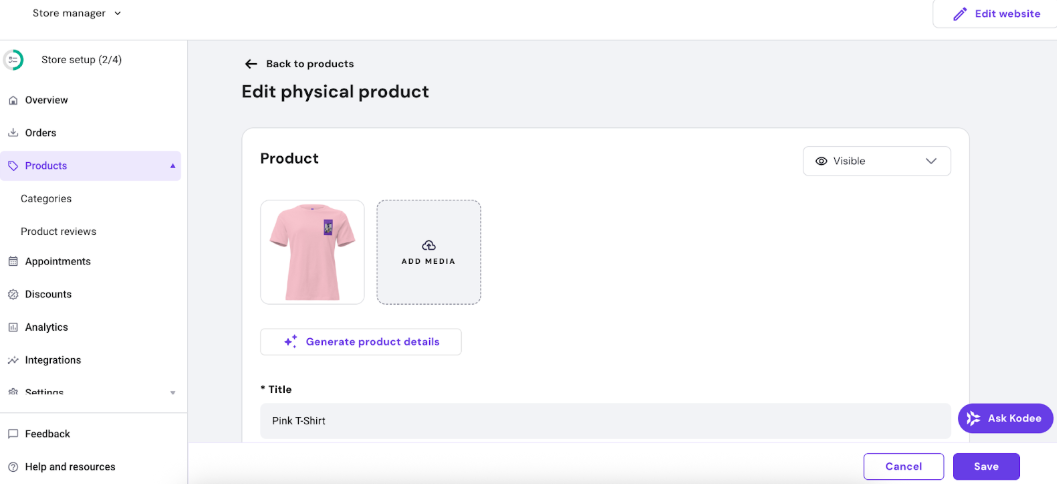Open the Store manager dropdown
The height and width of the screenshot is (484, 1057).
(77, 13)
